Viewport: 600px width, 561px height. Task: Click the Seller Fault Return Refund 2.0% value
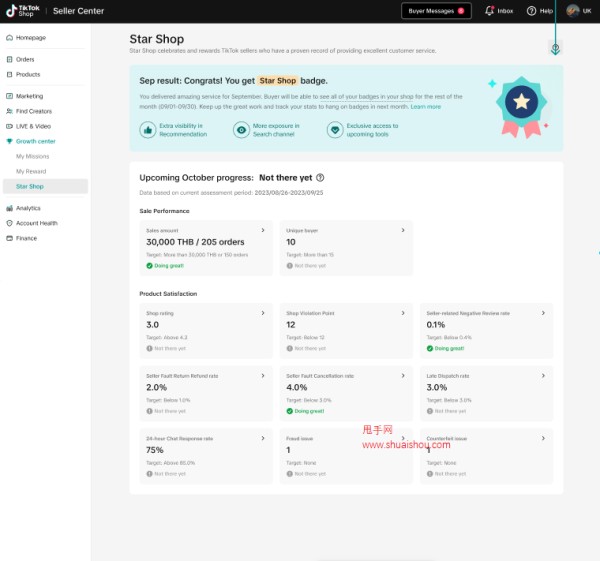(x=157, y=387)
